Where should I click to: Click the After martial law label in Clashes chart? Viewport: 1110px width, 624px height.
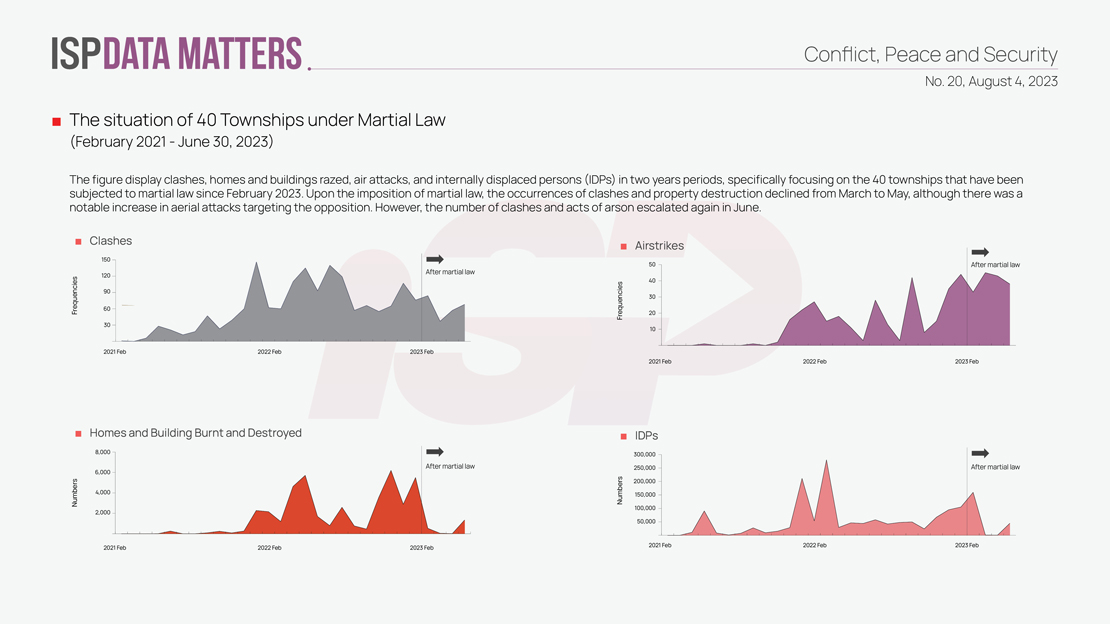(450, 272)
